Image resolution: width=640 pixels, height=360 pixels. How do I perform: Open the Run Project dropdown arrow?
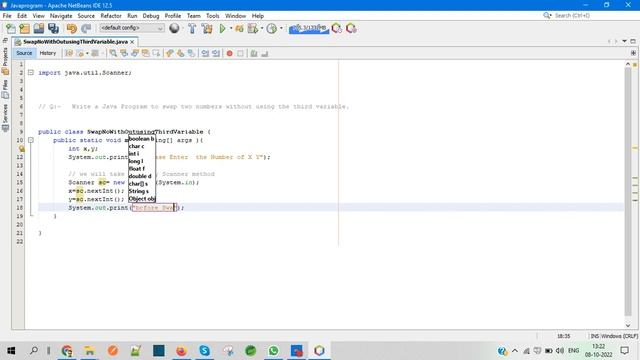pos(231,28)
